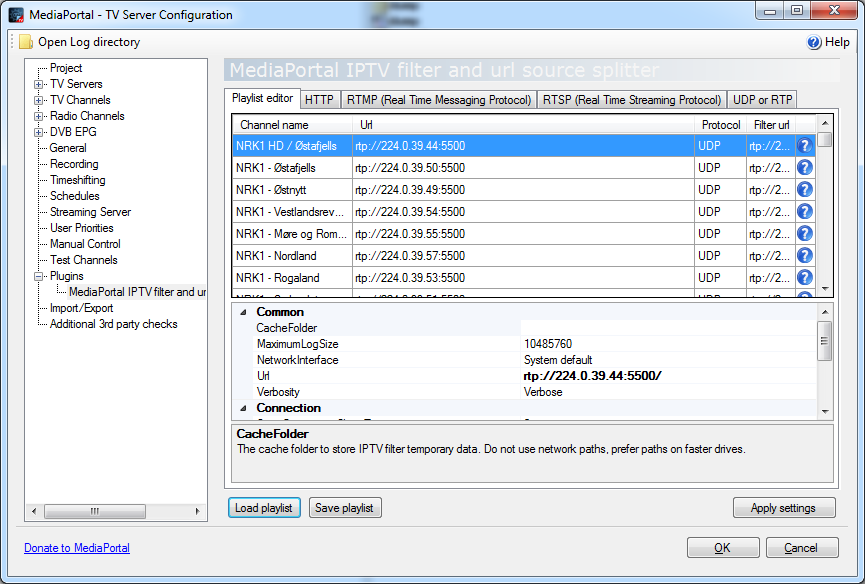Open the RTMP (Real Time Messaging Protocol) tab

439,100
